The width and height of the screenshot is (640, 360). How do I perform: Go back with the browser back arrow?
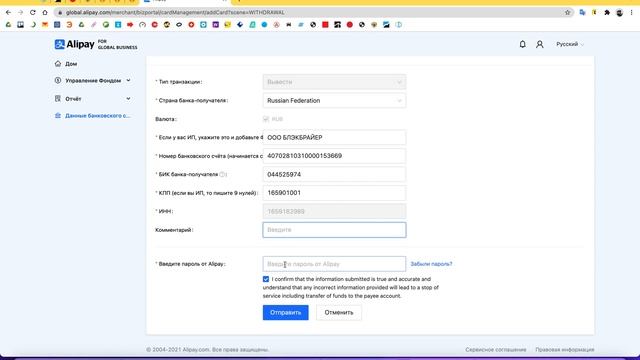(9, 13)
